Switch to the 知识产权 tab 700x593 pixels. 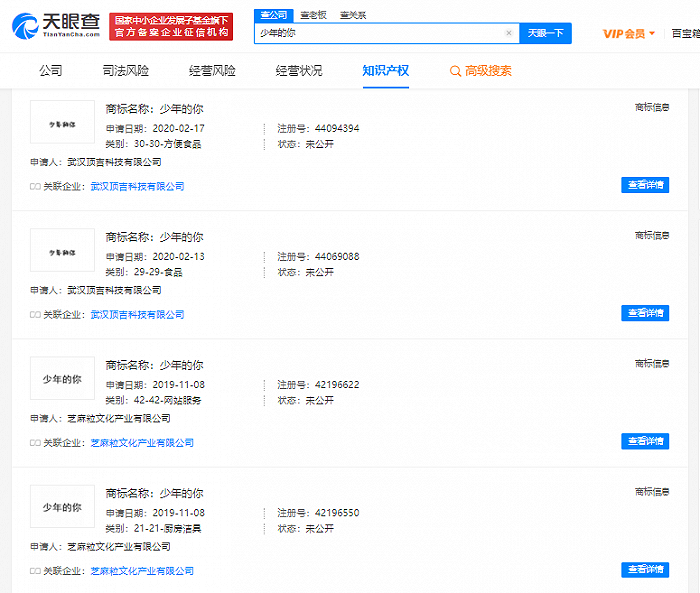pos(386,71)
